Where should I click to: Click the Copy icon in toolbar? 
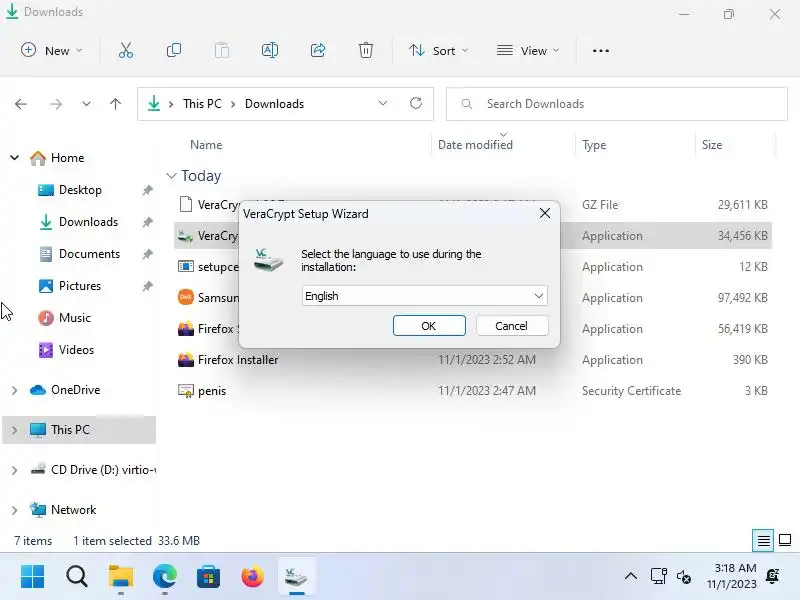173,51
